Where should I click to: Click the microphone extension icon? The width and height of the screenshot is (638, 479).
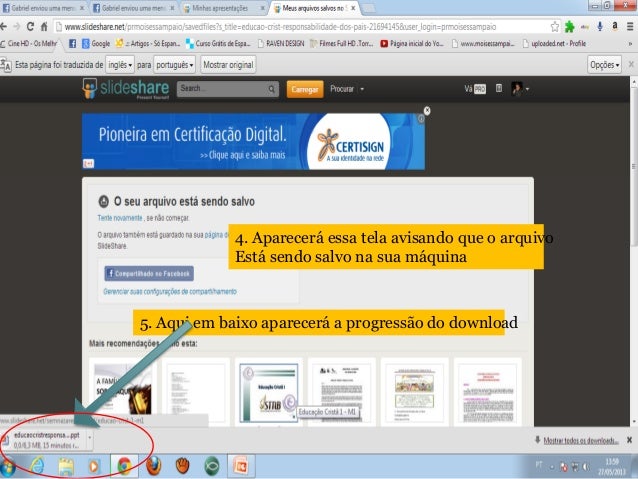click(x=600, y=26)
